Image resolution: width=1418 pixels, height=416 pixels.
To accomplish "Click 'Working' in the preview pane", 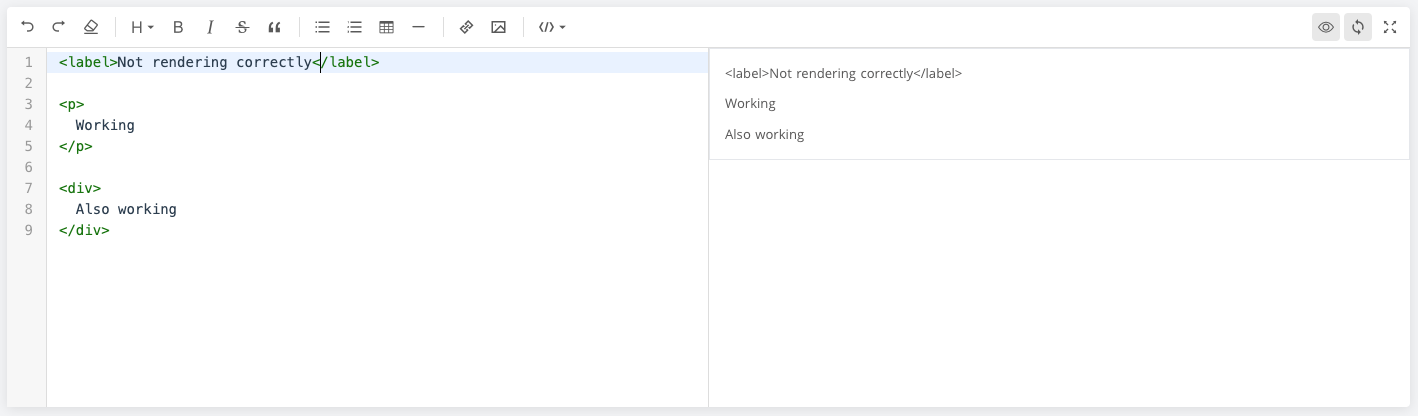I will pyautogui.click(x=750, y=103).
